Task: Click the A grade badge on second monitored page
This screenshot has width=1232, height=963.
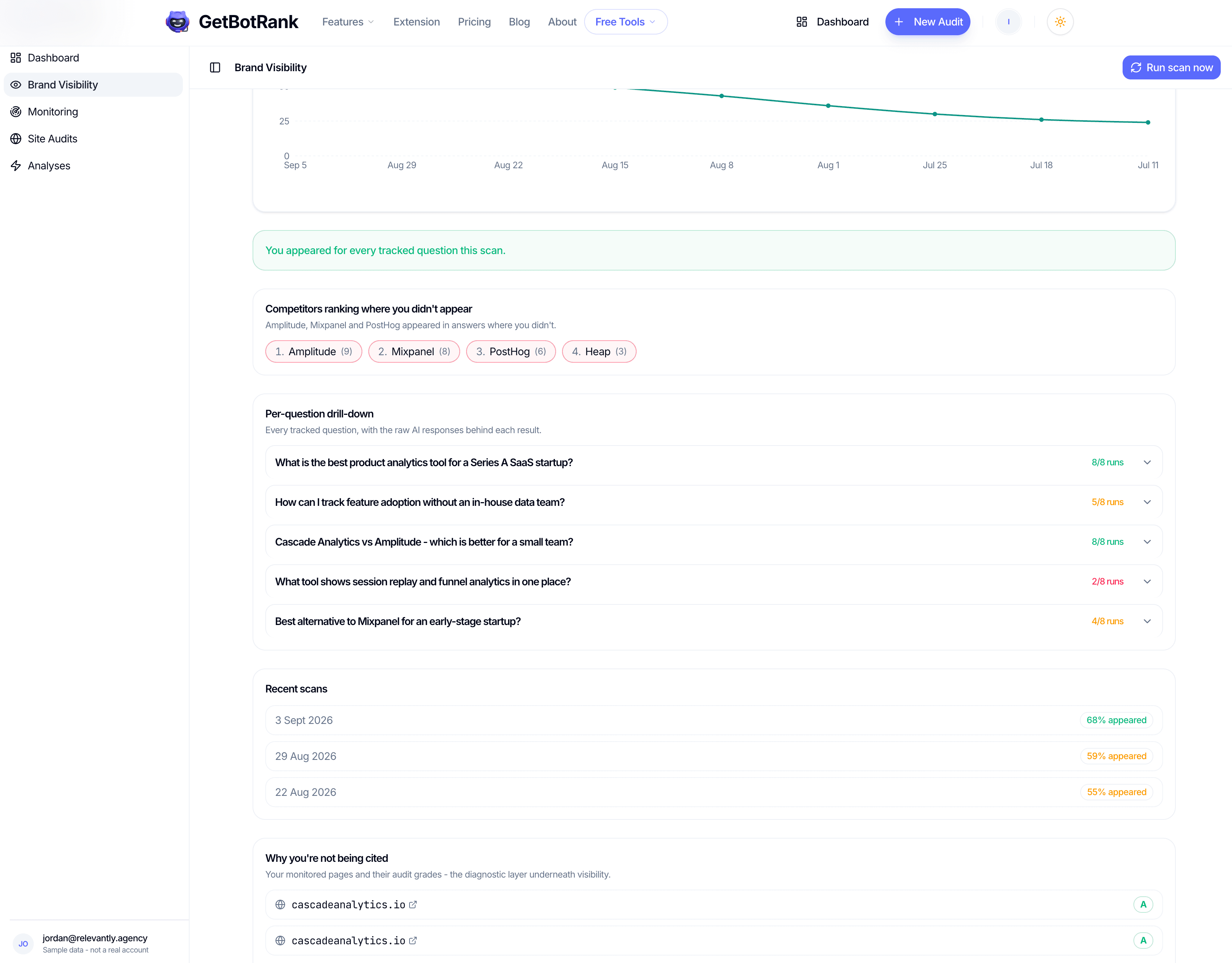Action: (x=1143, y=941)
